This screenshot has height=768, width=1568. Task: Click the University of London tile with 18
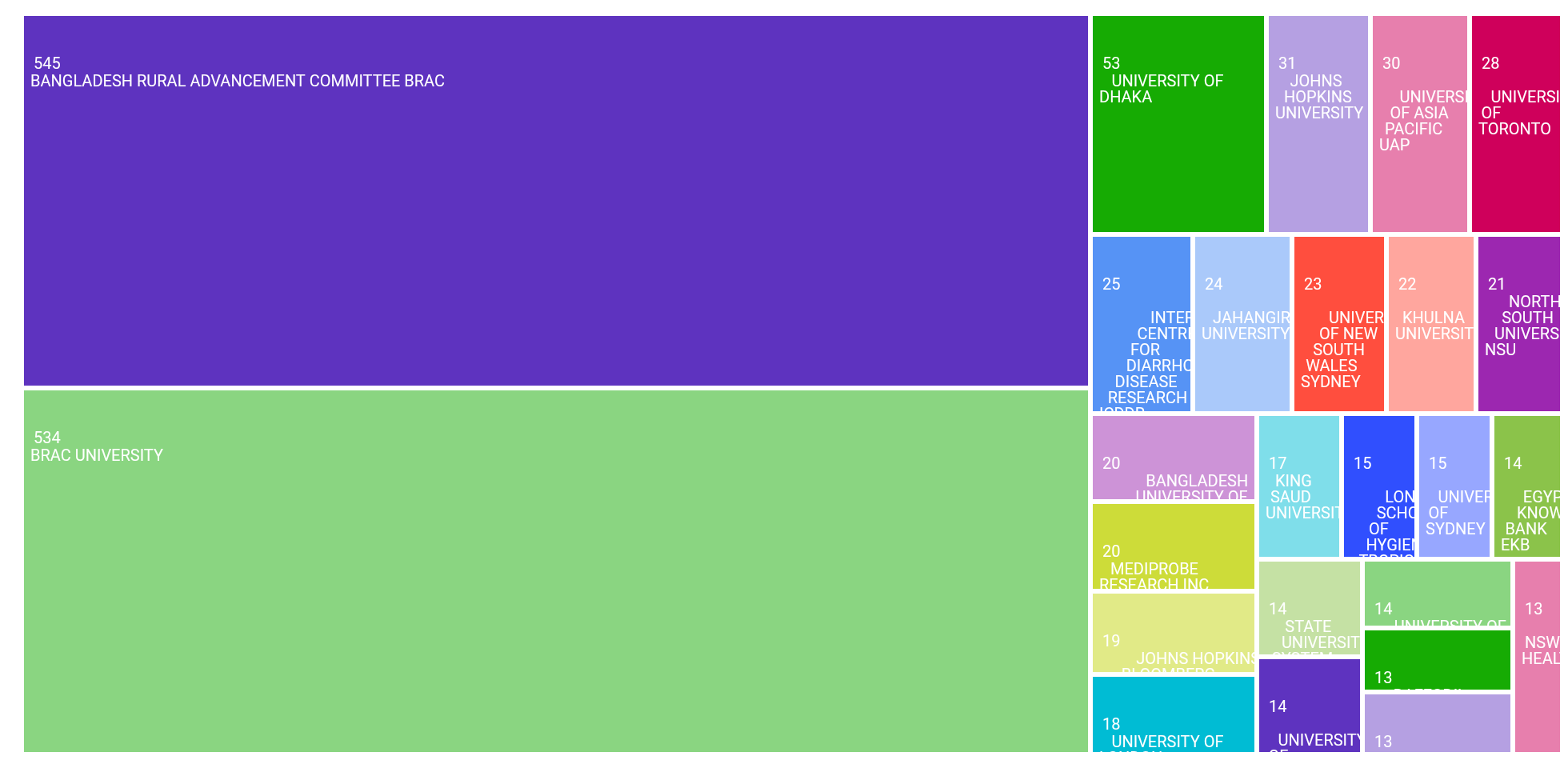tap(1174, 714)
